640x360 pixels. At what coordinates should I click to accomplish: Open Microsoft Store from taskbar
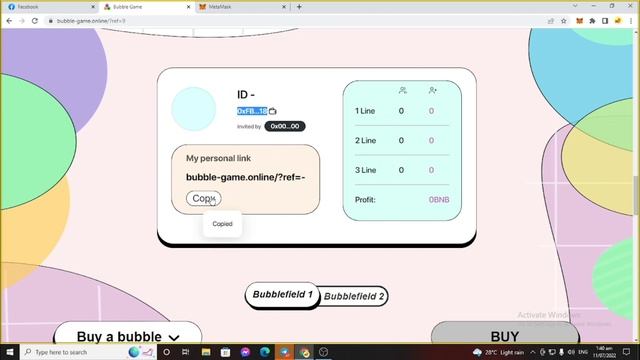[x=225, y=352]
